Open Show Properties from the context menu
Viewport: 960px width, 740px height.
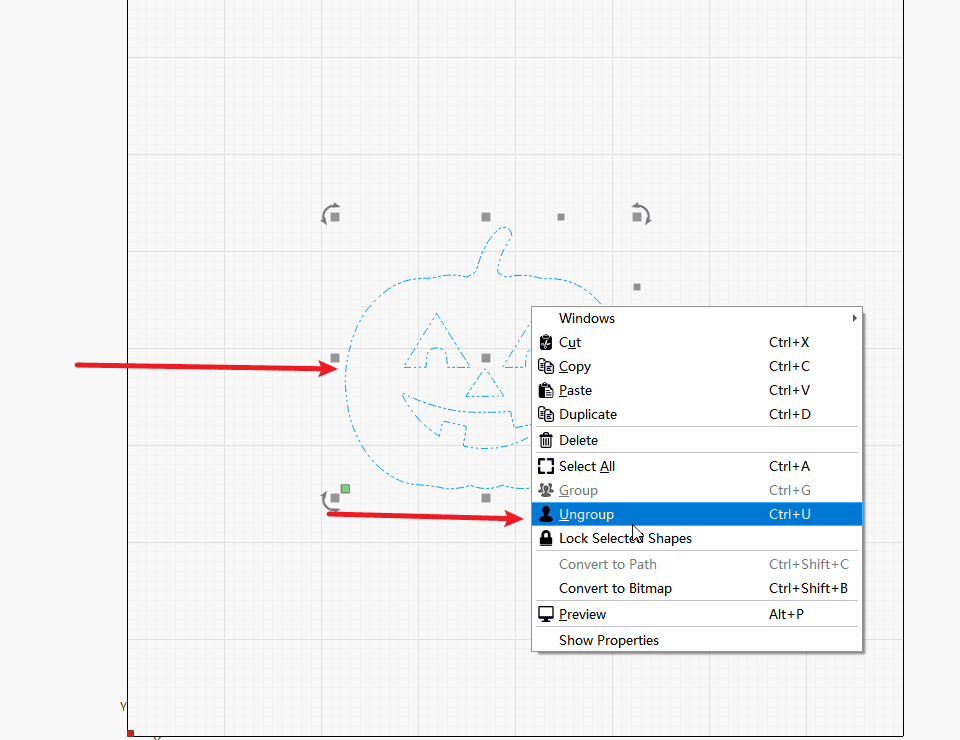click(609, 640)
